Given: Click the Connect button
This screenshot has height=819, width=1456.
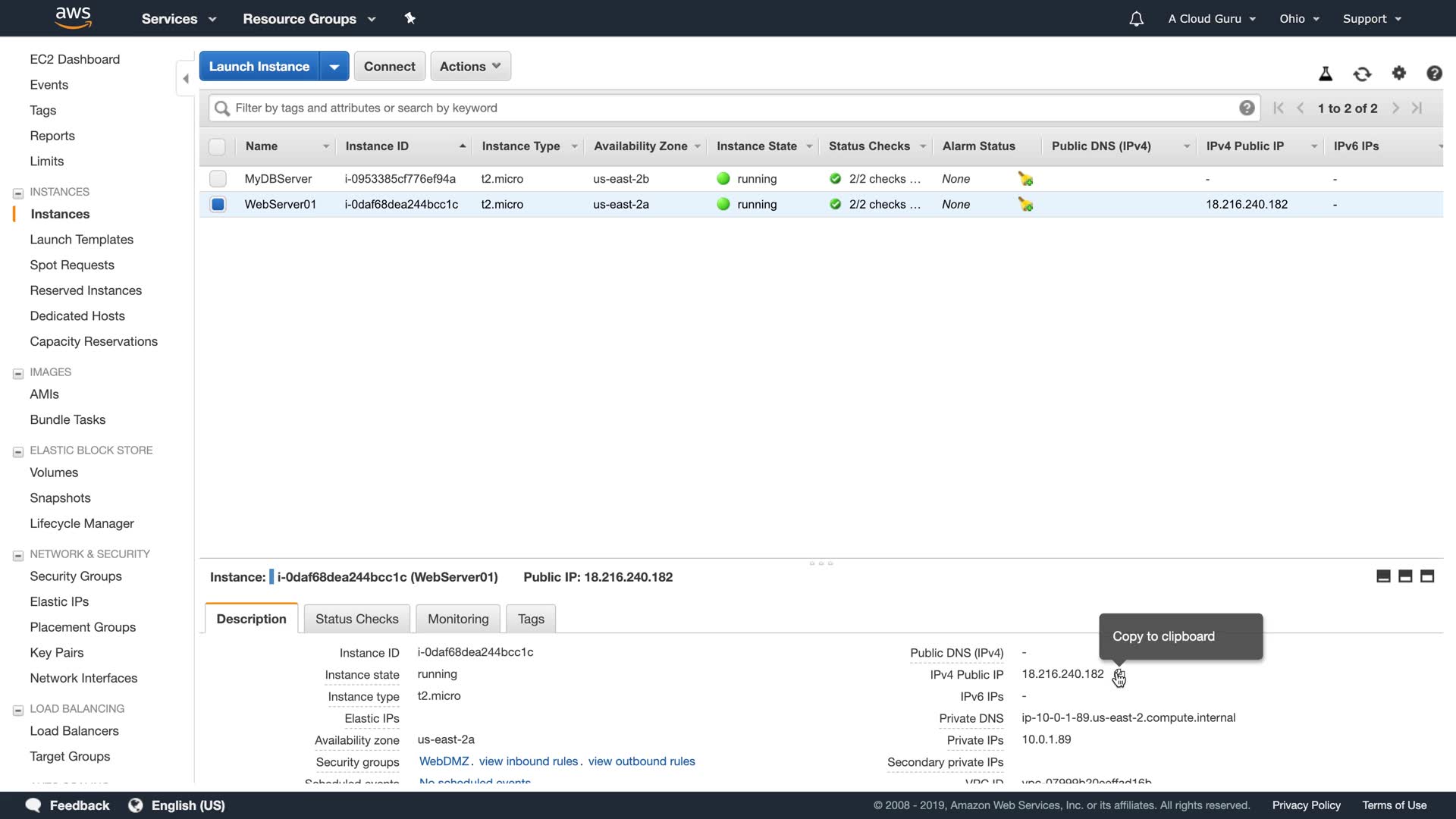Looking at the screenshot, I should pyautogui.click(x=389, y=66).
